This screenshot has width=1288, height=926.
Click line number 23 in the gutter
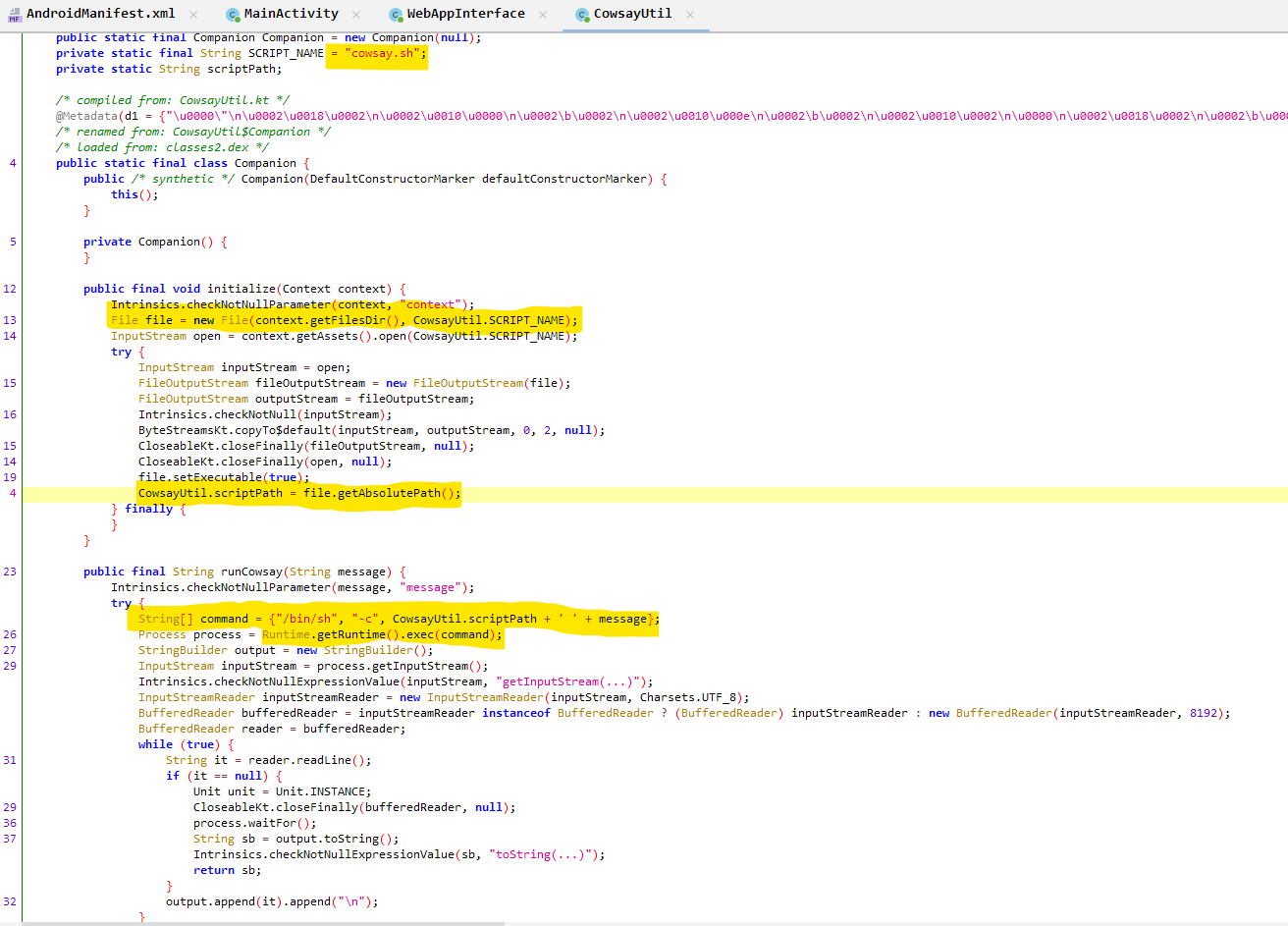[x=10, y=572]
